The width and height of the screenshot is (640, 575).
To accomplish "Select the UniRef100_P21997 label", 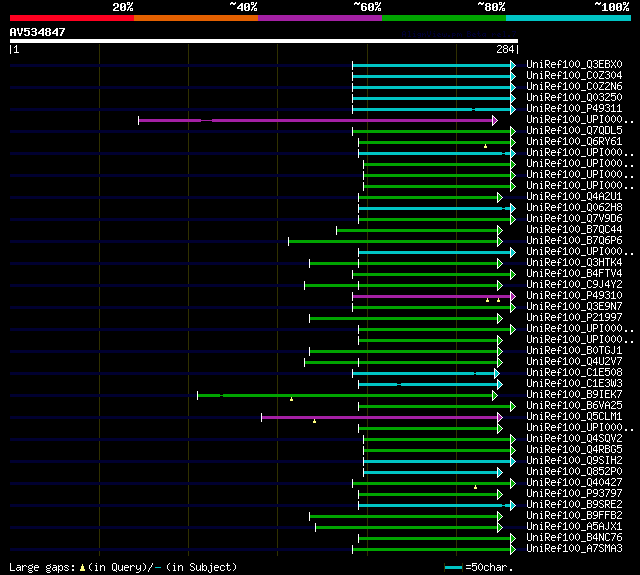I will pos(574,318).
